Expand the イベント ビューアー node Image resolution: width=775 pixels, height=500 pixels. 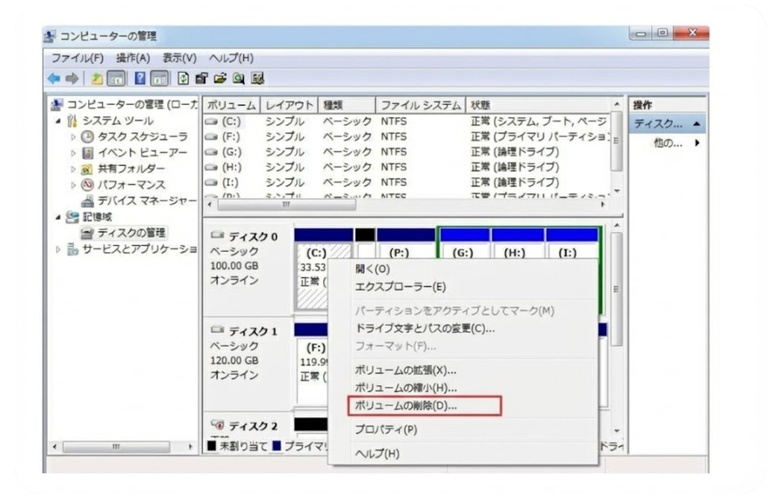point(73,153)
